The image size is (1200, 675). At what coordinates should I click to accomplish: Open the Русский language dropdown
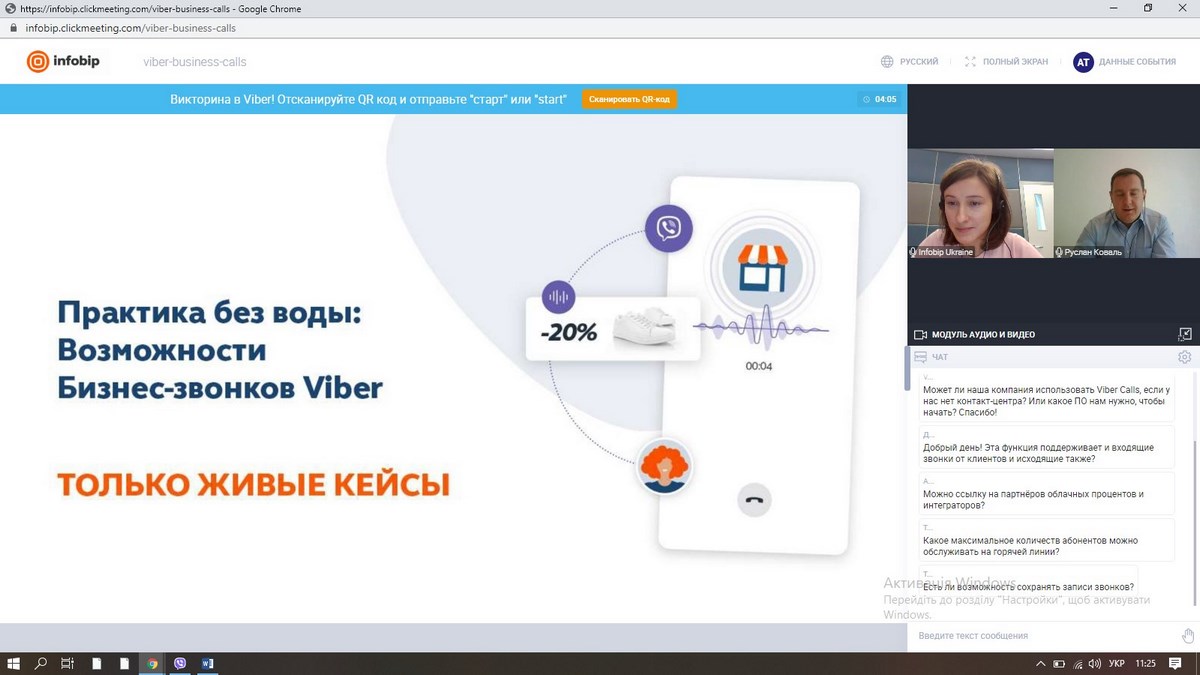[x=909, y=62]
